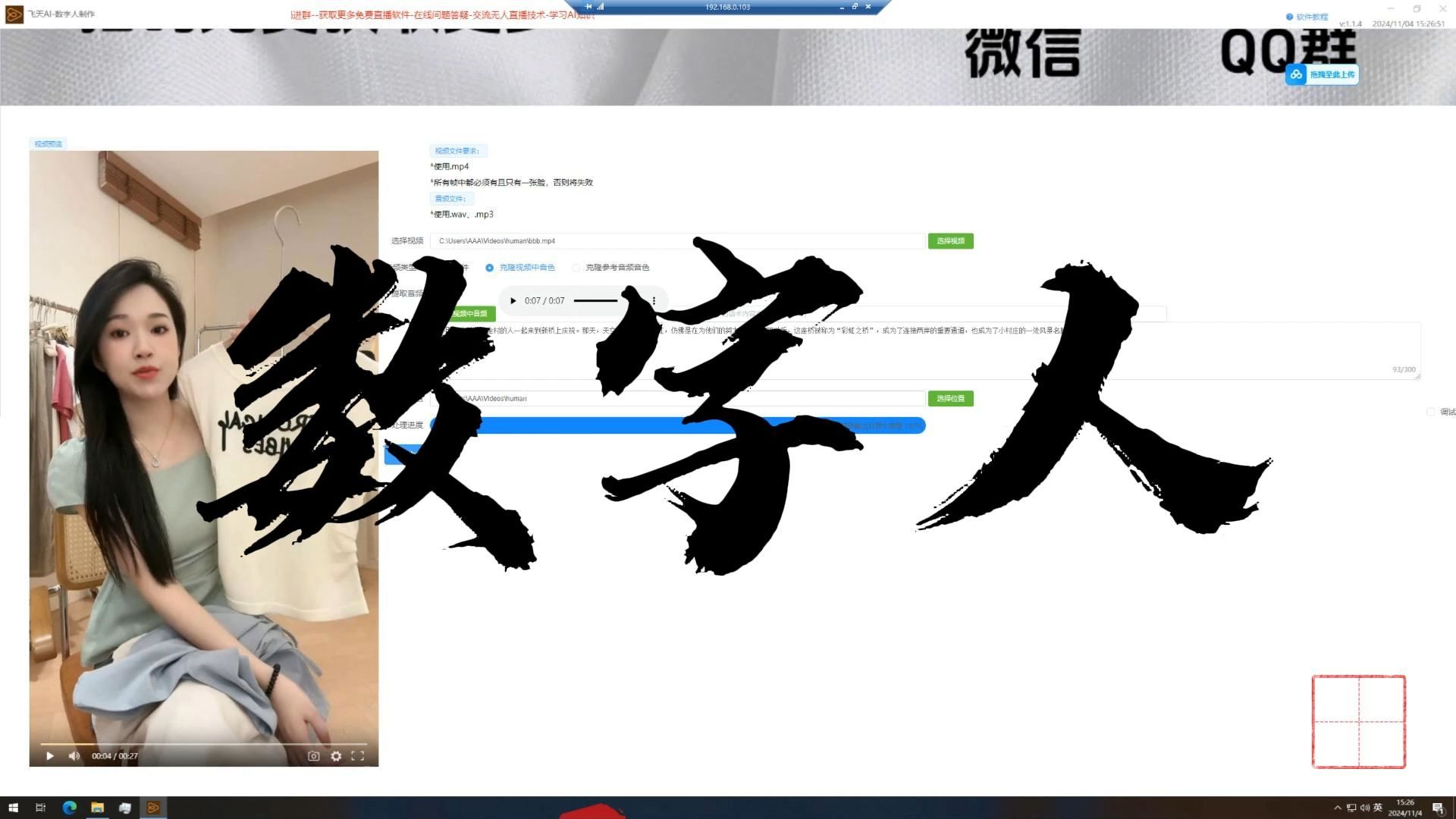Click the green 选择视频 button
This screenshot has width=1456, height=819.
pyautogui.click(x=950, y=241)
